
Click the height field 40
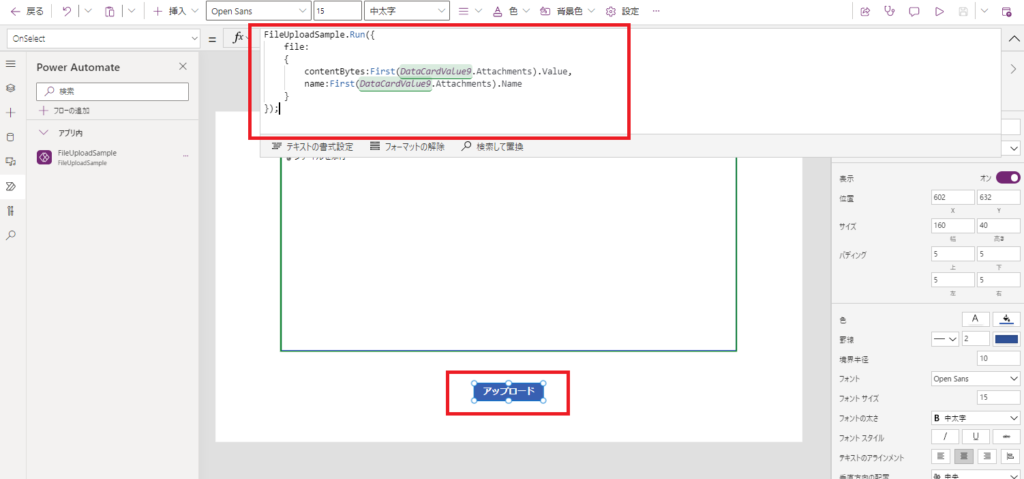click(998, 225)
